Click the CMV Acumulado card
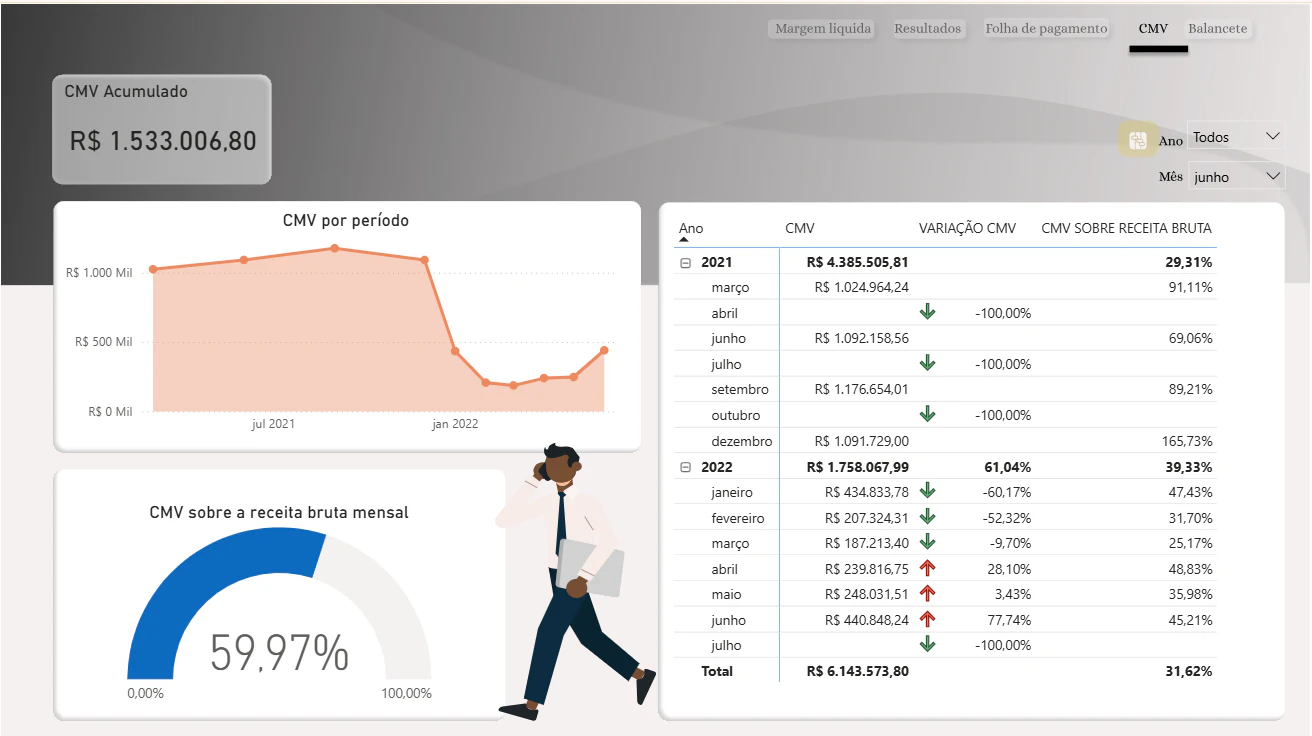Viewport: 1312px width, 736px height. (162, 130)
